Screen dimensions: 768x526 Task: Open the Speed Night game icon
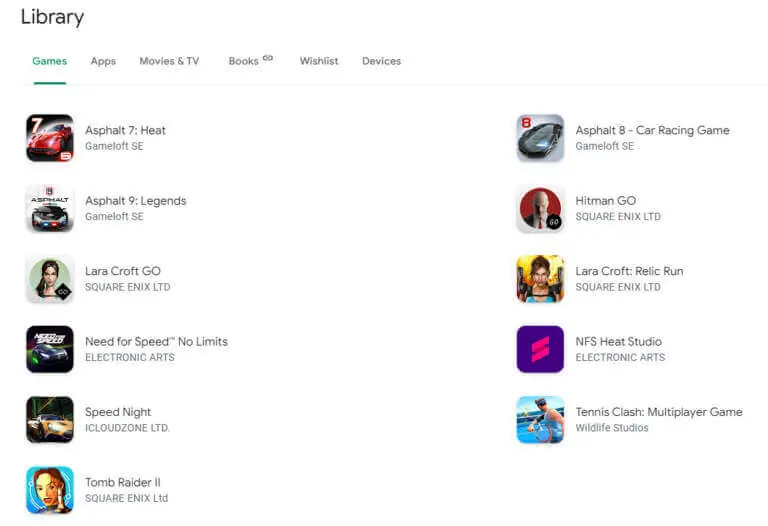[x=50, y=420]
